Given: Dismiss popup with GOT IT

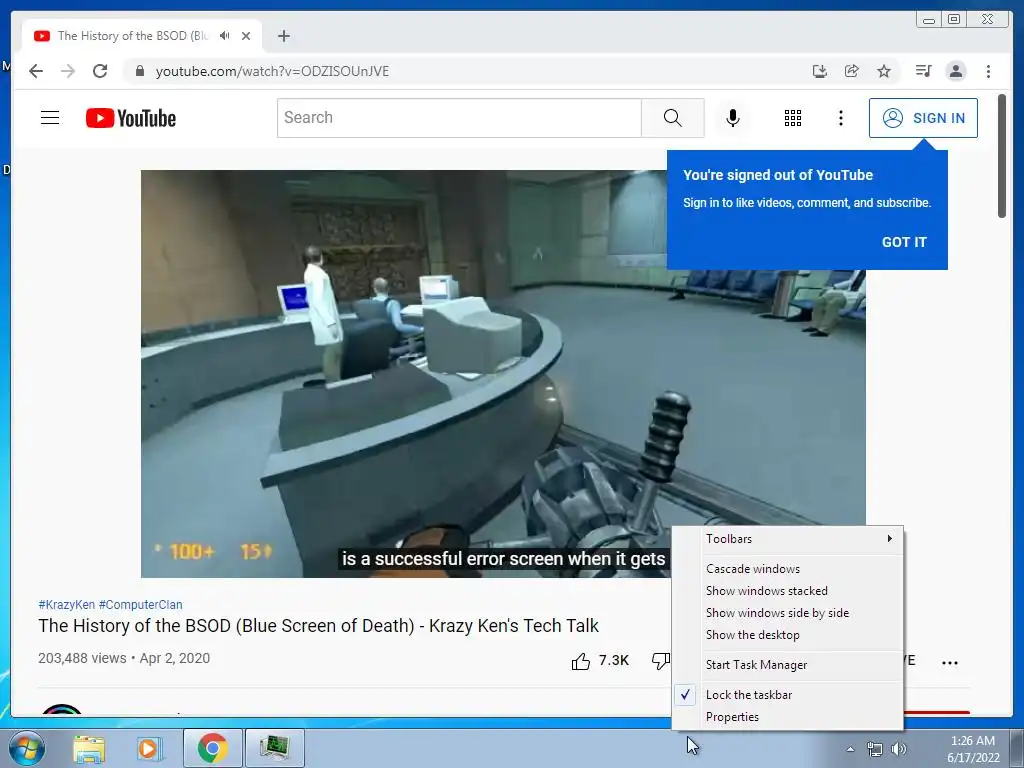Looking at the screenshot, I should pos(904,242).
